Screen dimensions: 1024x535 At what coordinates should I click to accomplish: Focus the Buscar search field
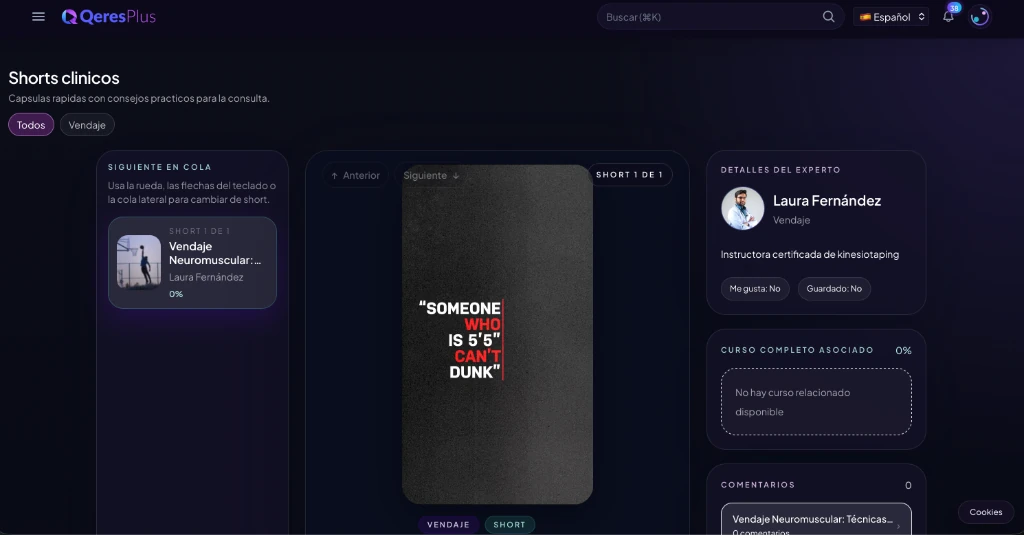tap(720, 17)
